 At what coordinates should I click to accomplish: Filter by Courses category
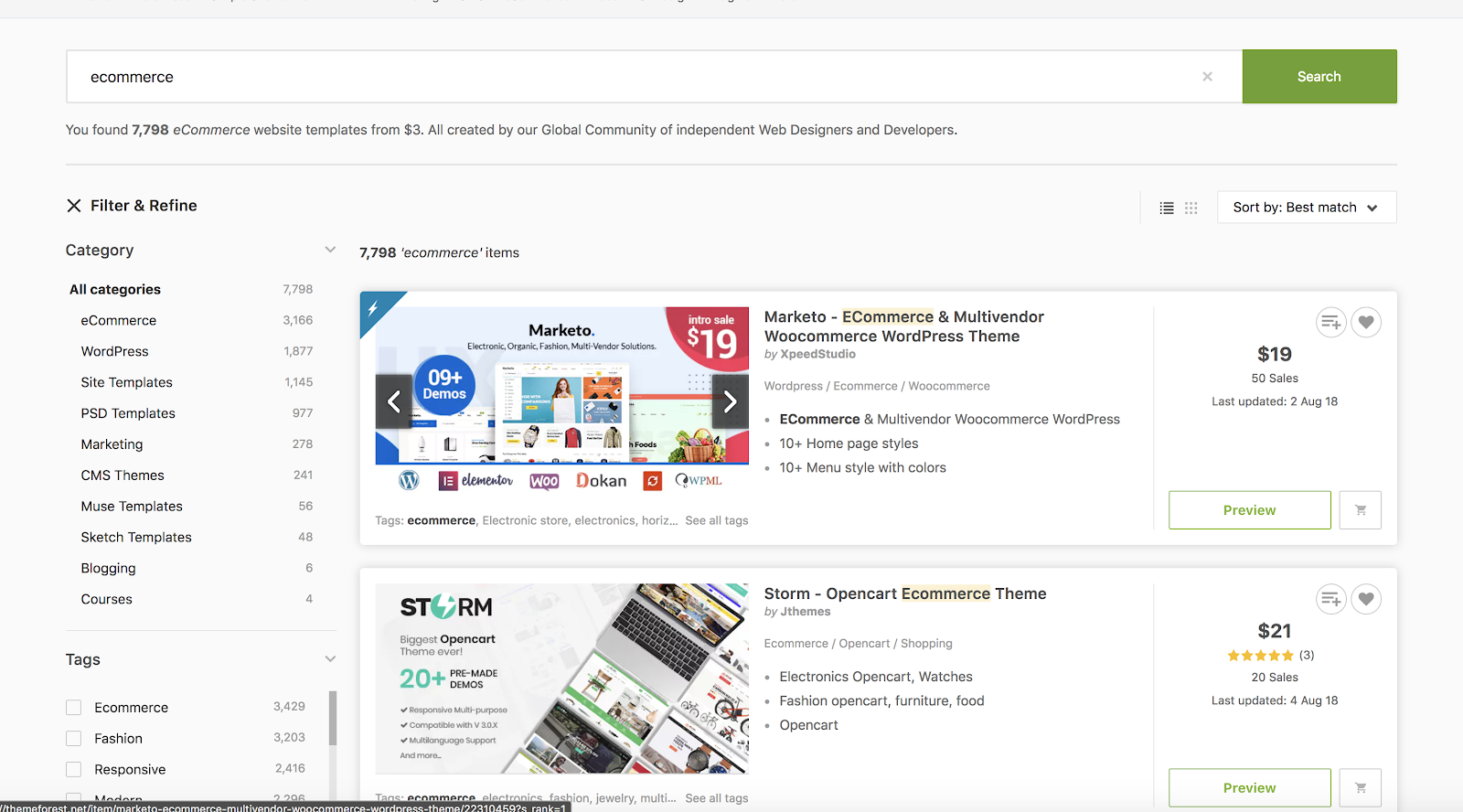pos(106,600)
